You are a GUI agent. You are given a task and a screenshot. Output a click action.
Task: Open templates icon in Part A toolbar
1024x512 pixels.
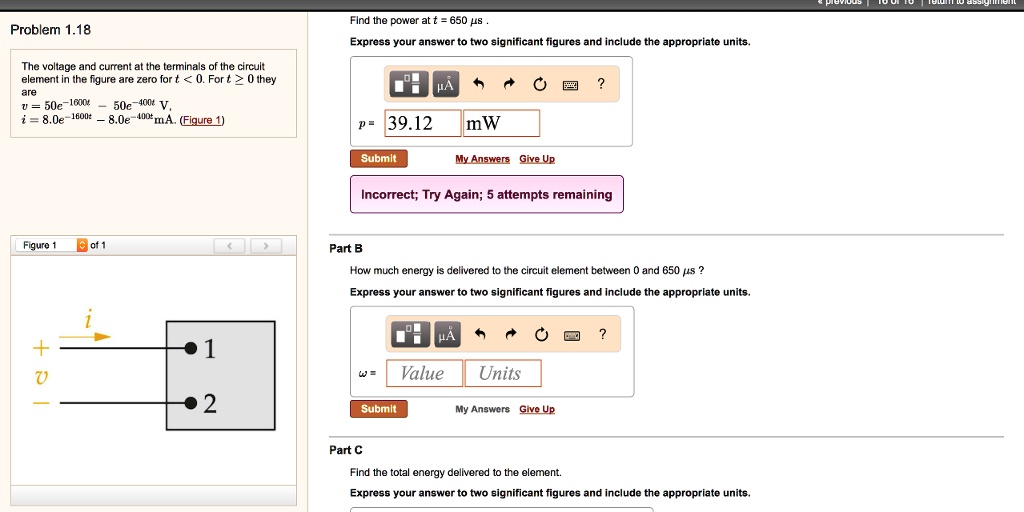(409, 84)
